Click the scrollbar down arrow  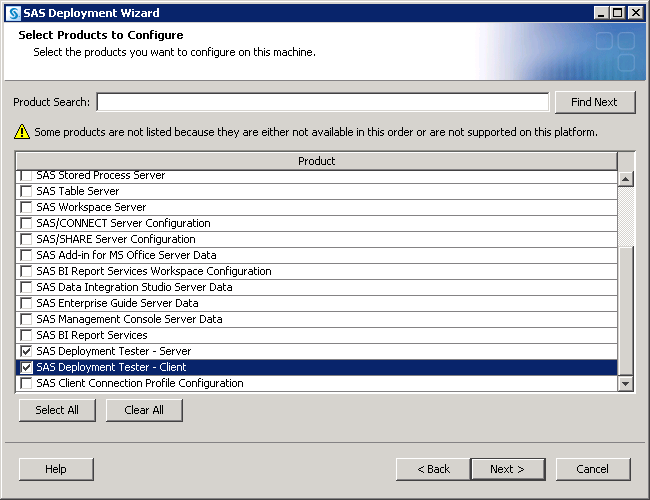[x=626, y=383]
